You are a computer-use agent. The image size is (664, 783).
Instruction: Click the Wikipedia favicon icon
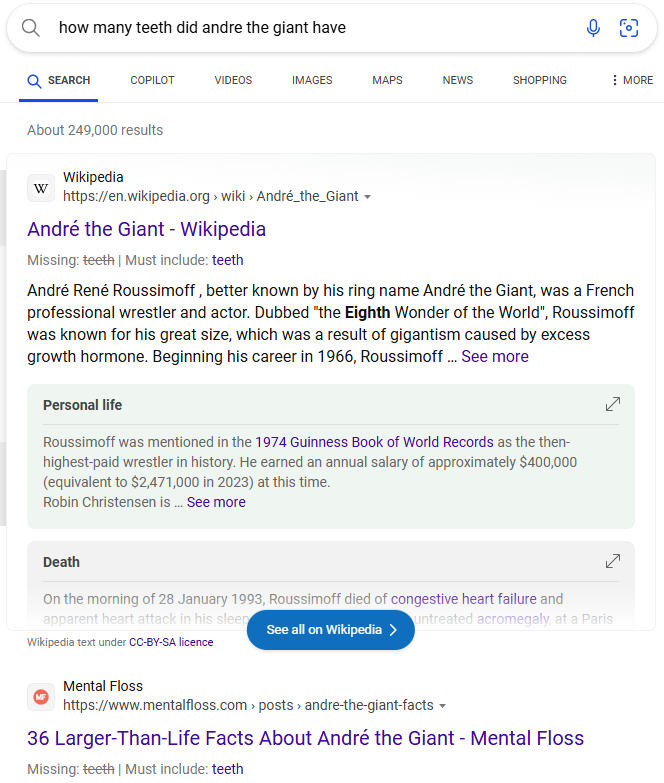pos(41,187)
